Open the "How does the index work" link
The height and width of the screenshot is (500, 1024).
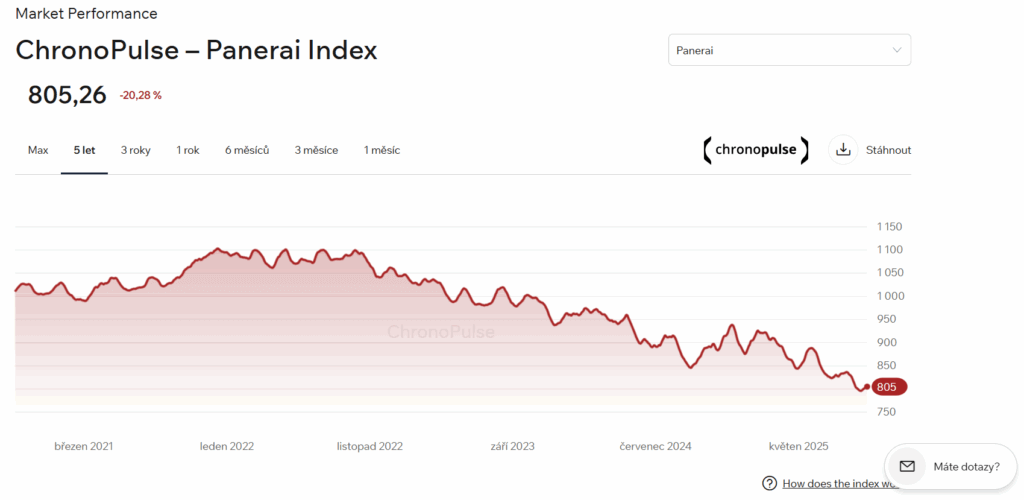[x=840, y=483]
